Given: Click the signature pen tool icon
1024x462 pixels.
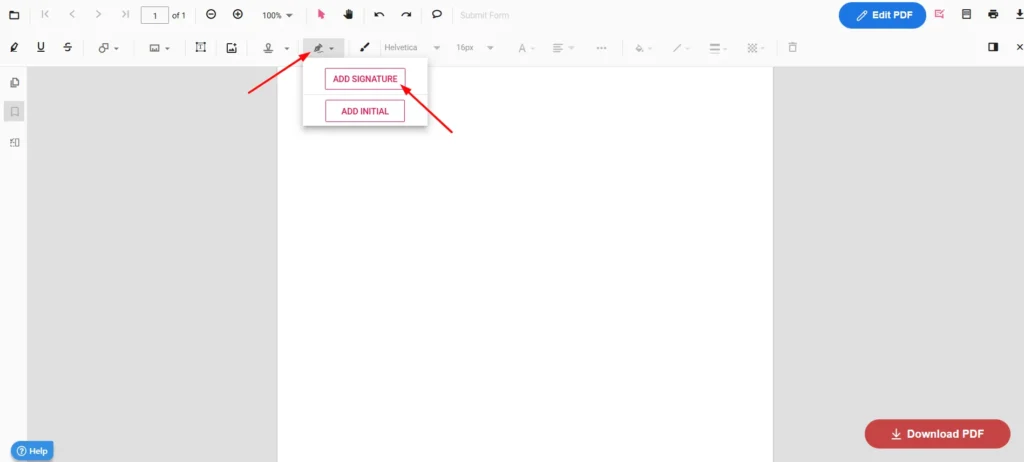Looking at the screenshot, I should click(318, 48).
